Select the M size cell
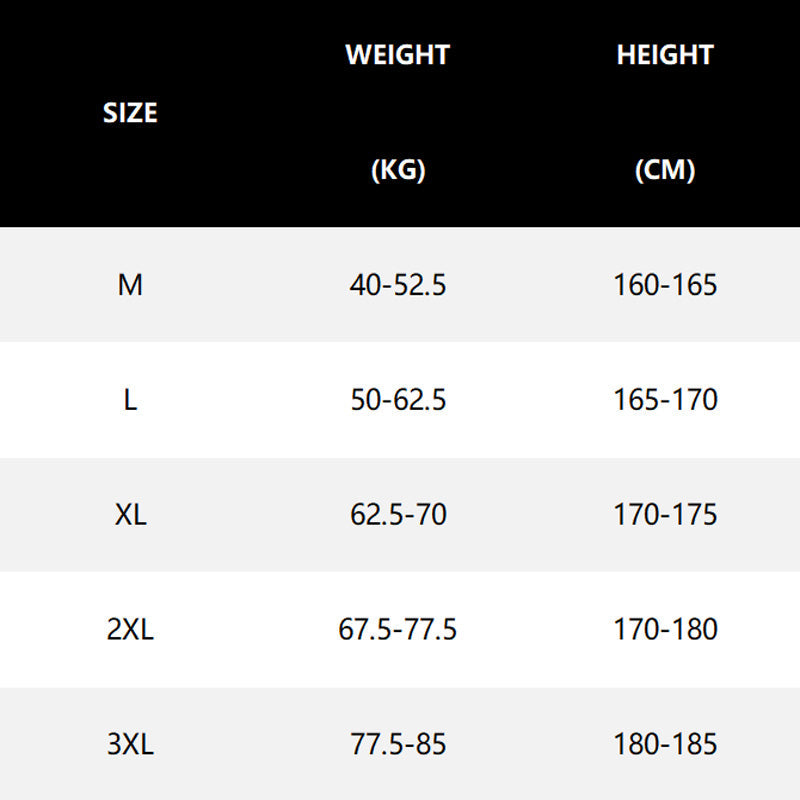The width and height of the screenshot is (800, 800). click(x=130, y=285)
